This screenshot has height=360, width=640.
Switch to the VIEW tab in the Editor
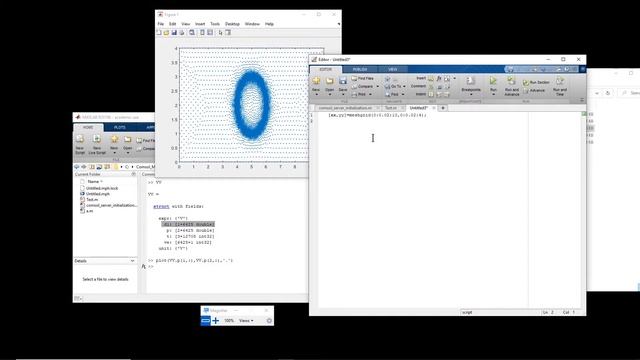393,69
